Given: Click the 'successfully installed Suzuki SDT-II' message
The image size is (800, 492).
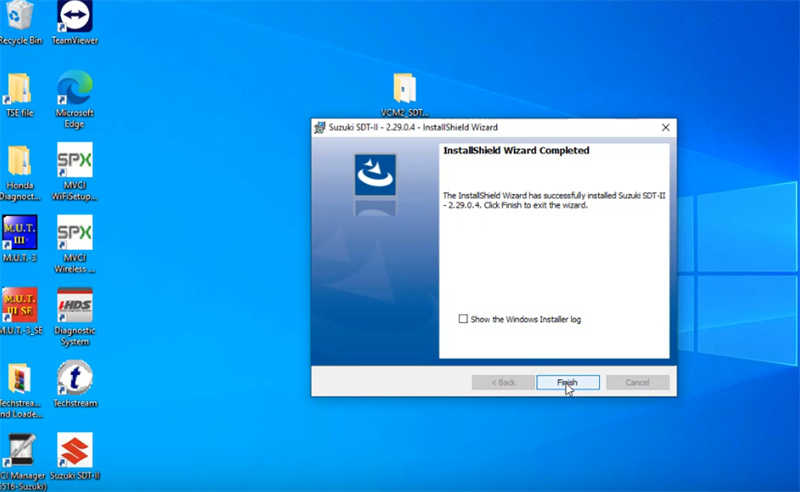Looking at the screenshot, I should click(554, 201).
